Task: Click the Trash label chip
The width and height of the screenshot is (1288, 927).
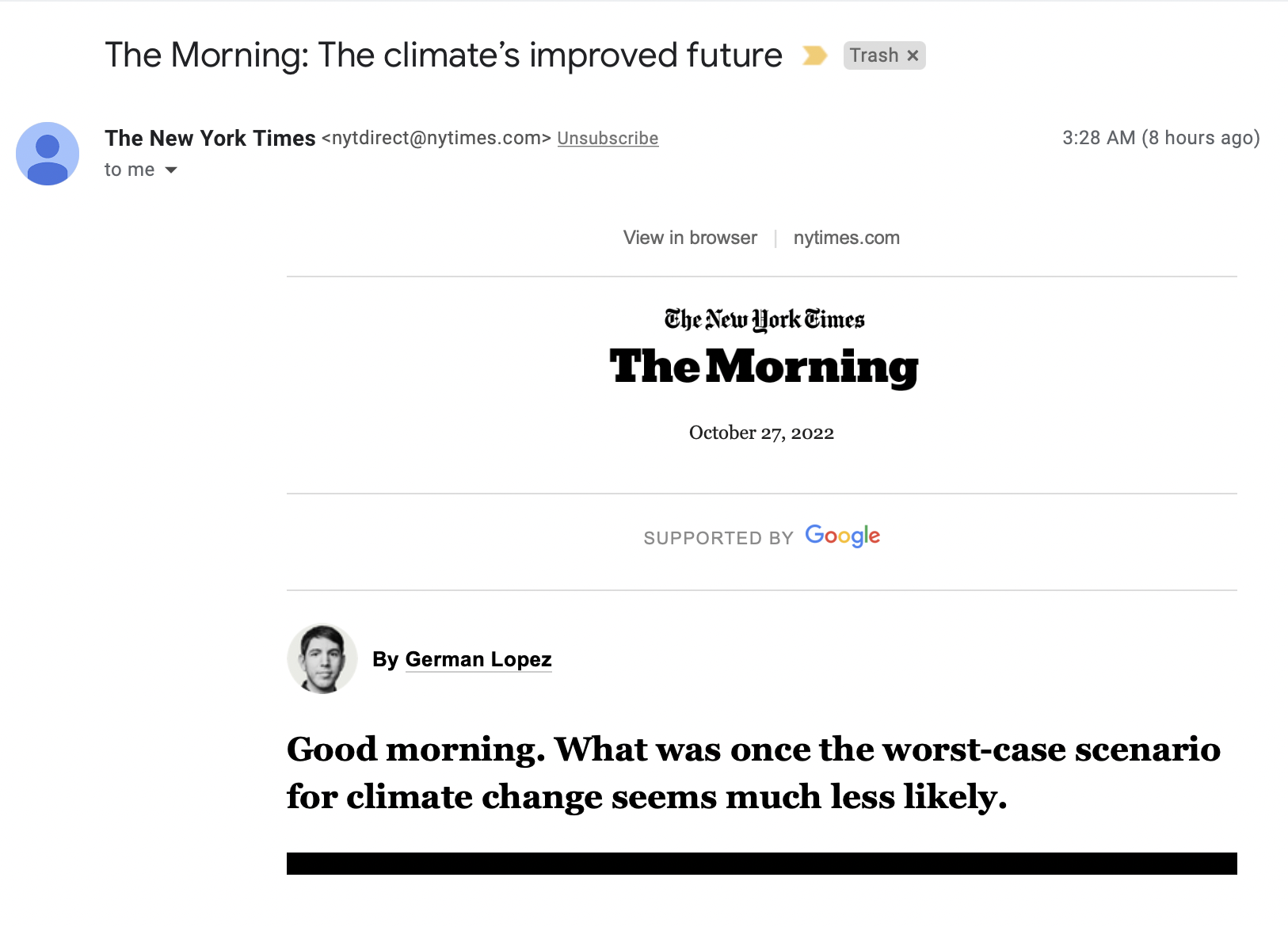Action: [x=874, y=55]
